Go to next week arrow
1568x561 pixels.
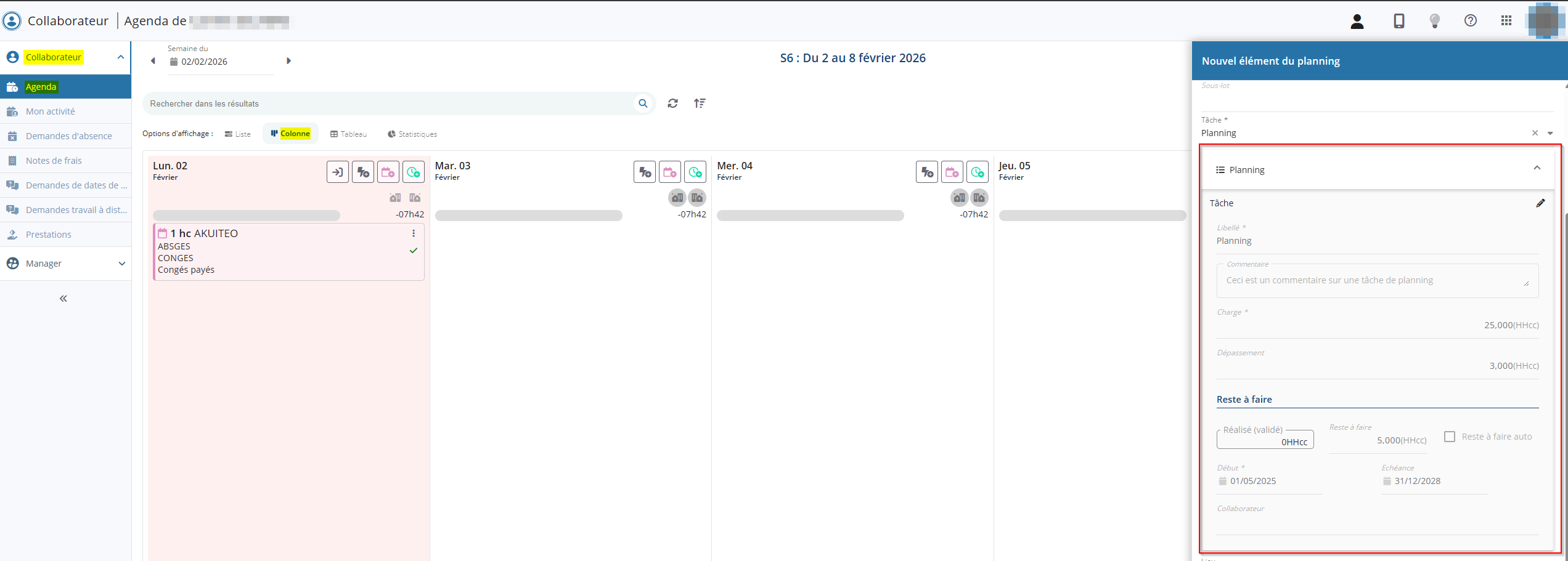click(x=288, y=61)
